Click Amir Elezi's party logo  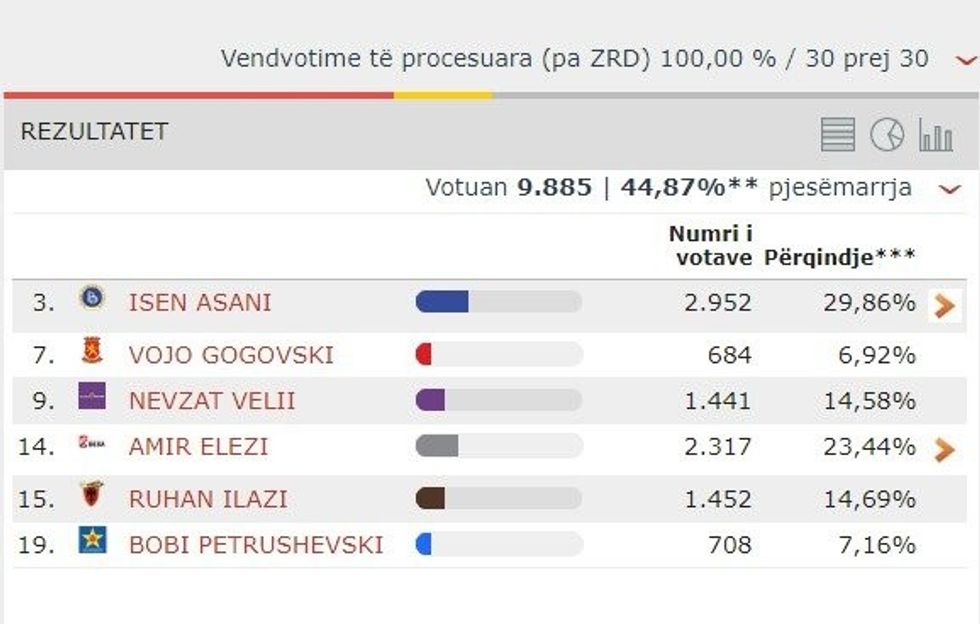click(x=92, y=443)
